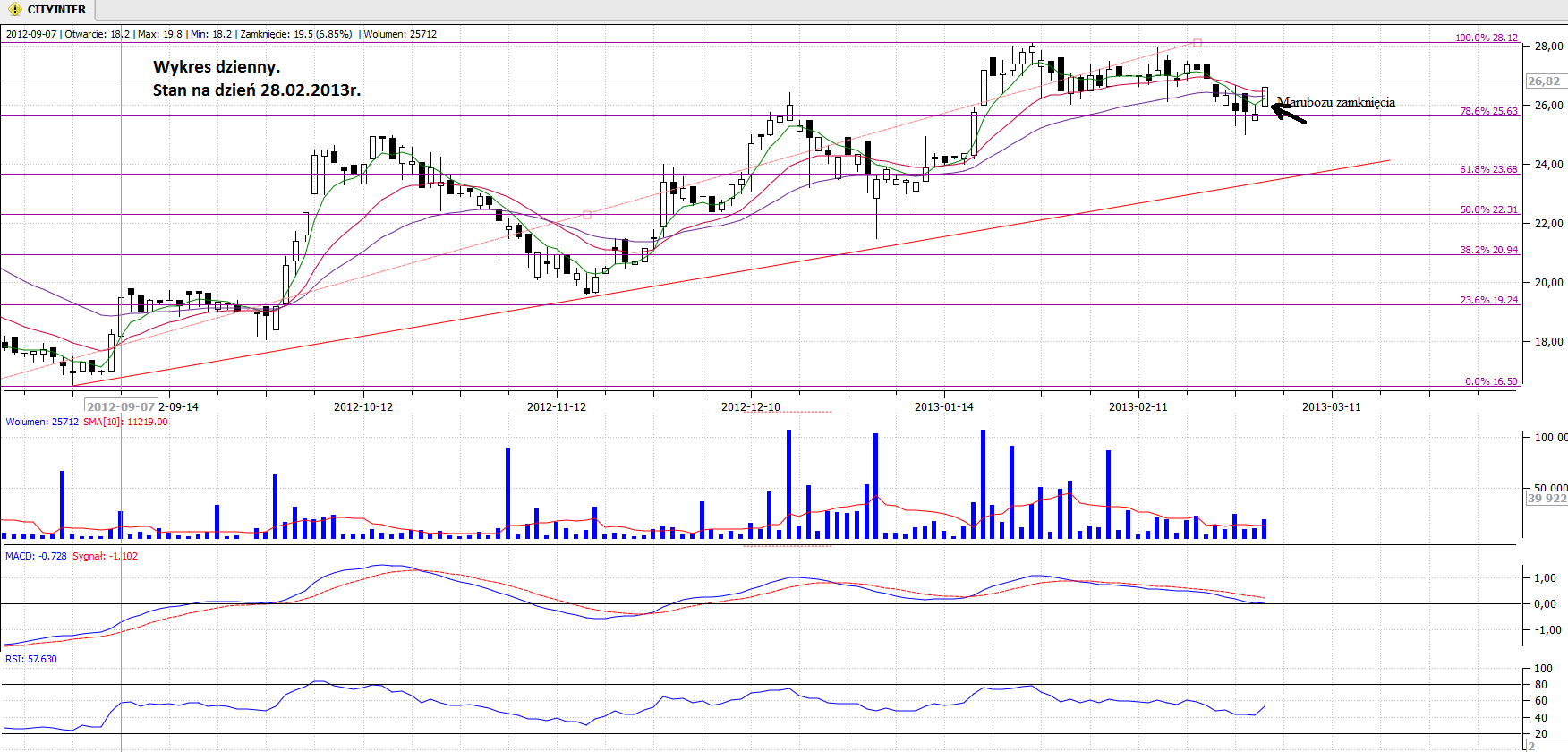Screen dimensions: 1568x752
Task: Click the 18,00 price axis label
Action: coord(1549,342)
